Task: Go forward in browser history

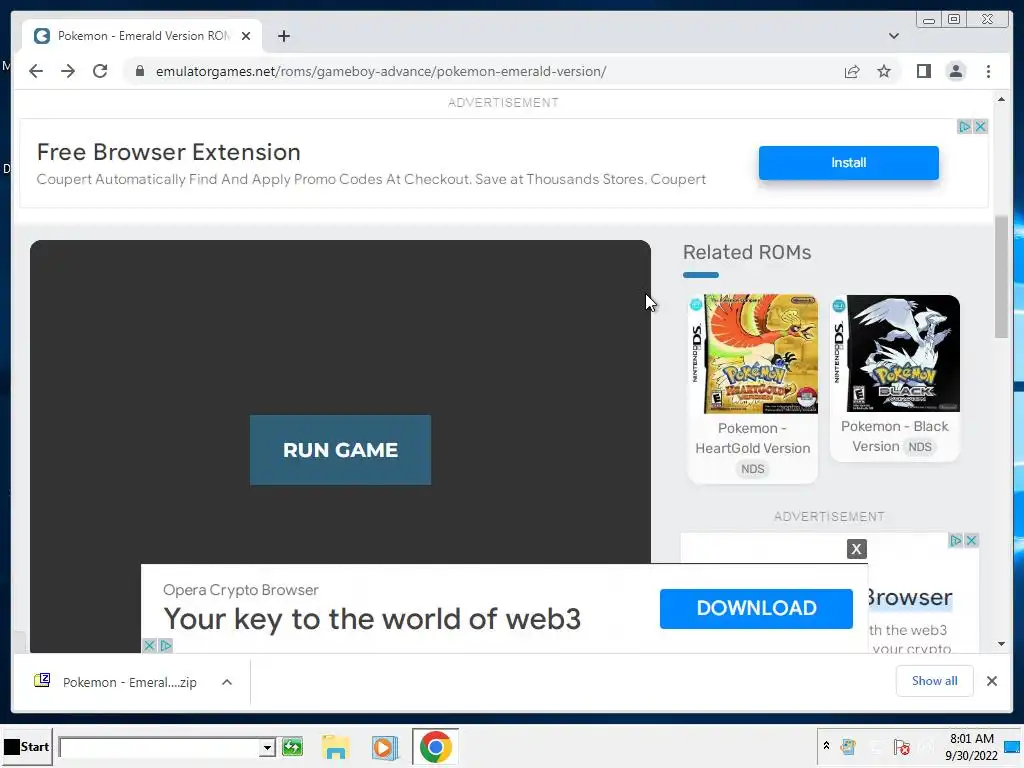Action: (68, 71)
